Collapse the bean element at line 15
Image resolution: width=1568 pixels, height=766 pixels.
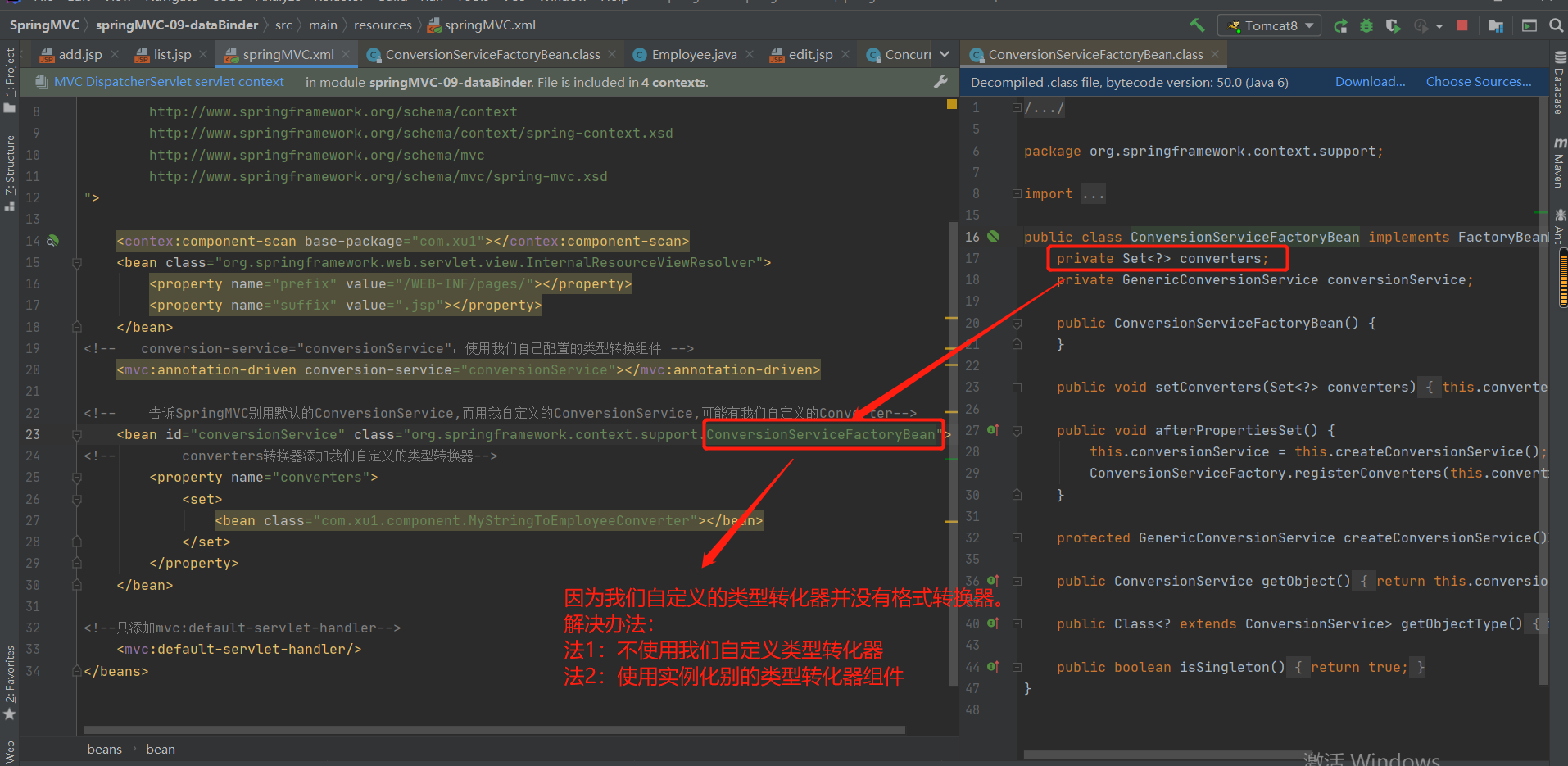[76, 263]
